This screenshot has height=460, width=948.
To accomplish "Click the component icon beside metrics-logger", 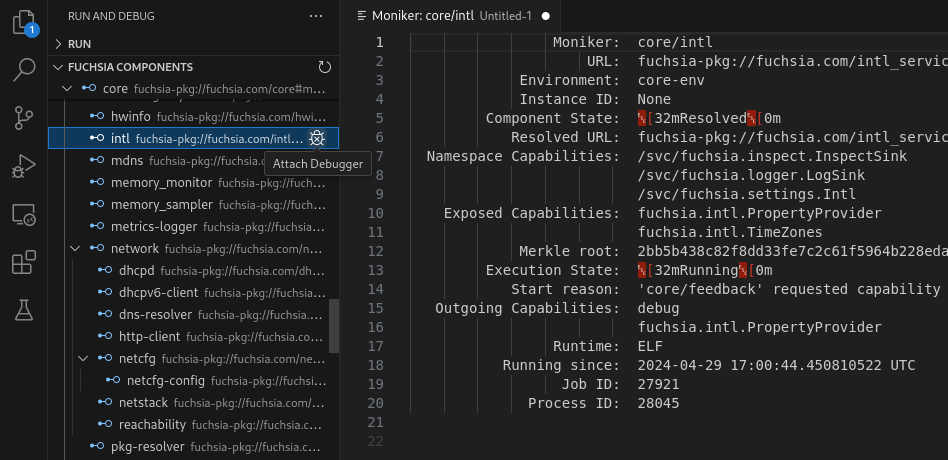I will coord(96,227).
